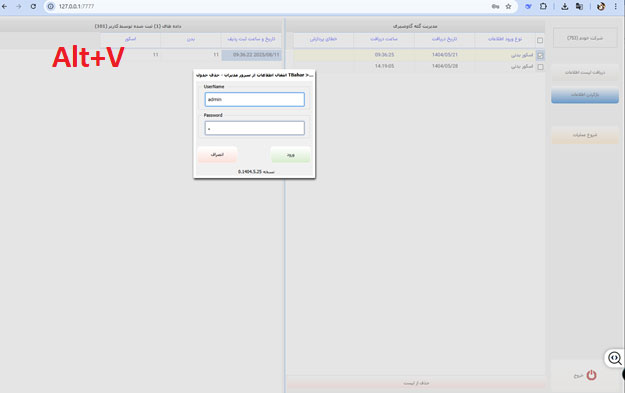Toggle the select-all checkbox in table header
The image size is (625, 393).
click(540, 40)
